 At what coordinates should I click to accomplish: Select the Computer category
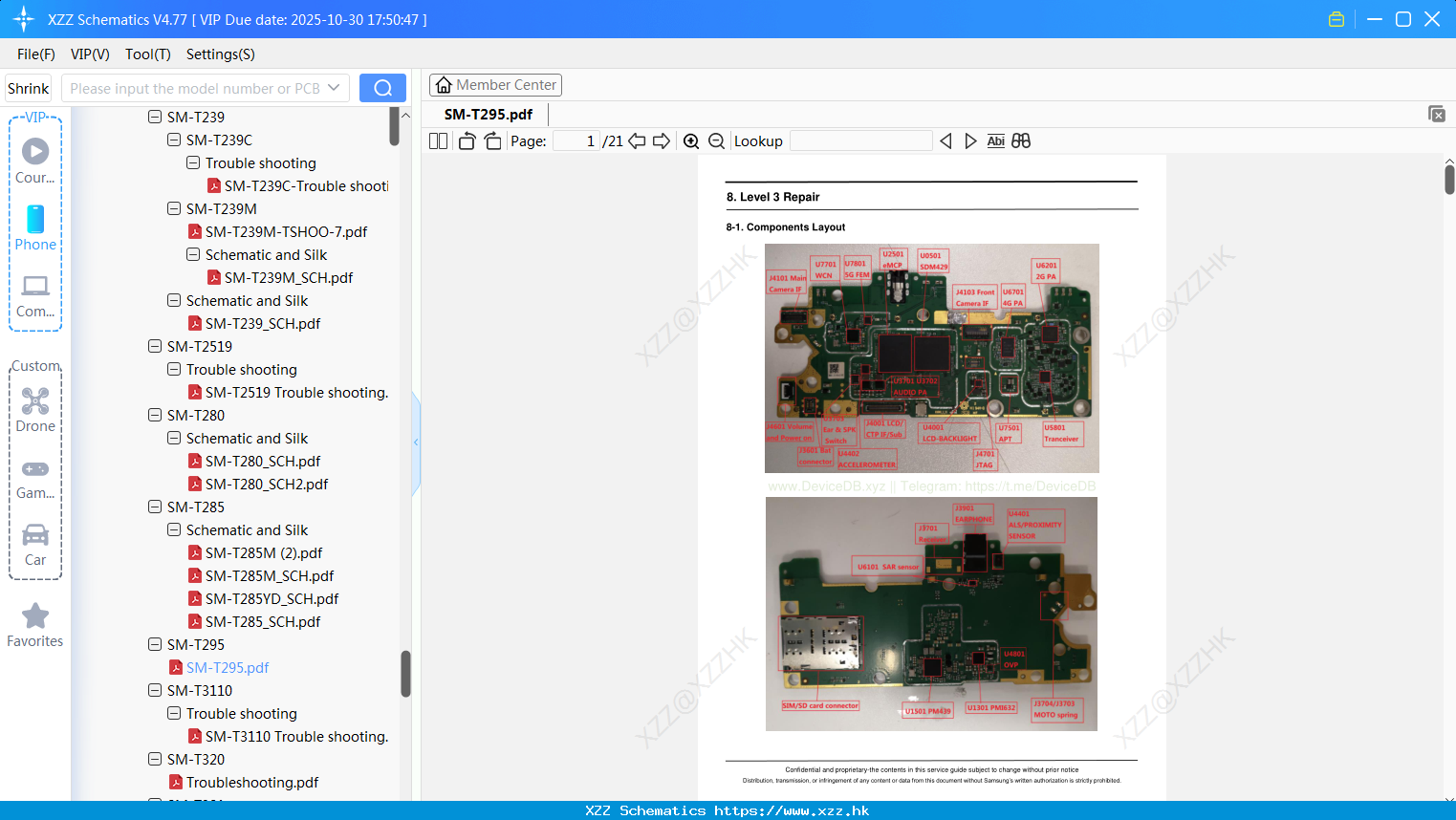pyautogui.click(x=35, y=295)
